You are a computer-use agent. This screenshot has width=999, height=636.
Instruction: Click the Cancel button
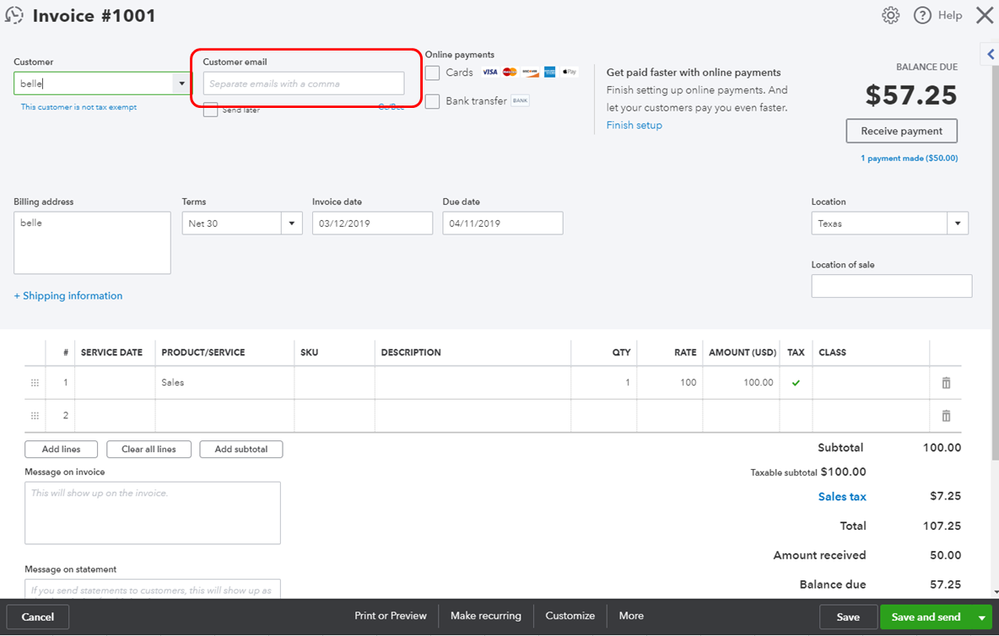38,617
